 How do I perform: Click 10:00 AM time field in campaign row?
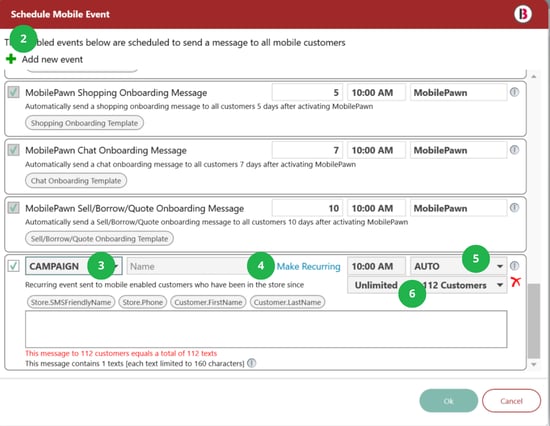tap(376, 266)
